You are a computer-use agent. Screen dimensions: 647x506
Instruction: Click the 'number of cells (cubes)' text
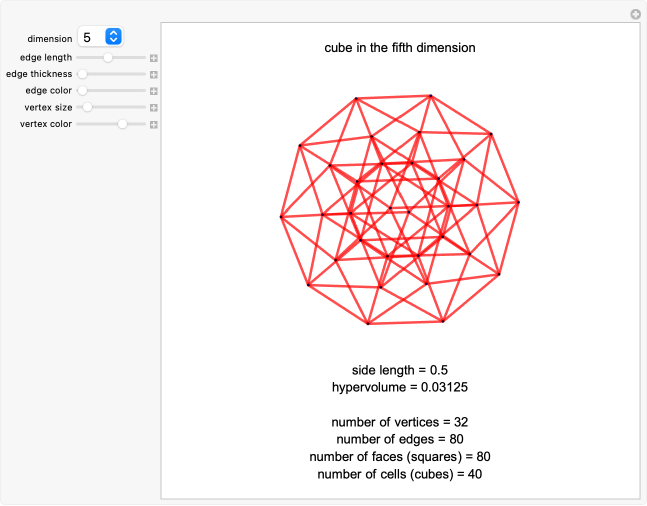tap(400, 474)
